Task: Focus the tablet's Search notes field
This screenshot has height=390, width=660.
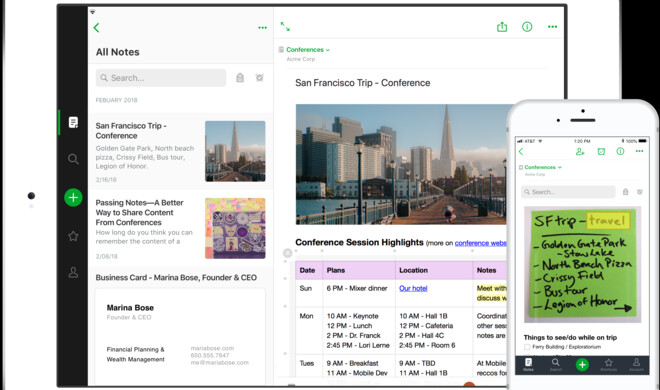Action: tap(161, 78)
